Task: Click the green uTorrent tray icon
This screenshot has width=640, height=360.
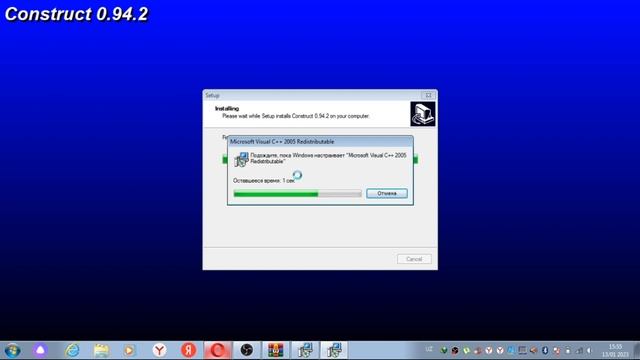Action: pyautogui.click(x=467, y=351)
